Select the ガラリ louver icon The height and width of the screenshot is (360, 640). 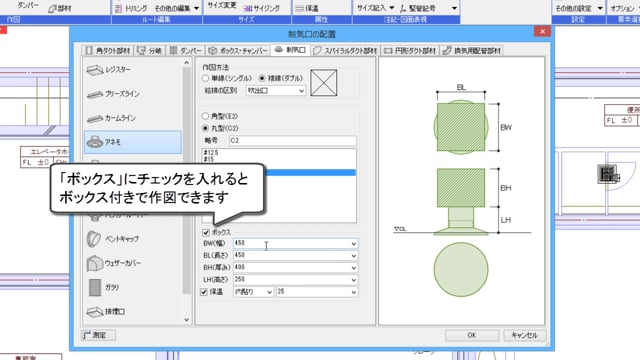pos(95,287)
